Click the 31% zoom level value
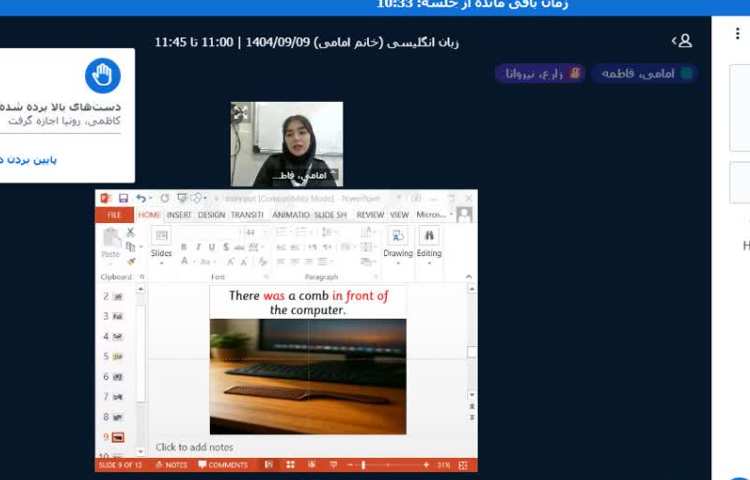 pos(444,465)
